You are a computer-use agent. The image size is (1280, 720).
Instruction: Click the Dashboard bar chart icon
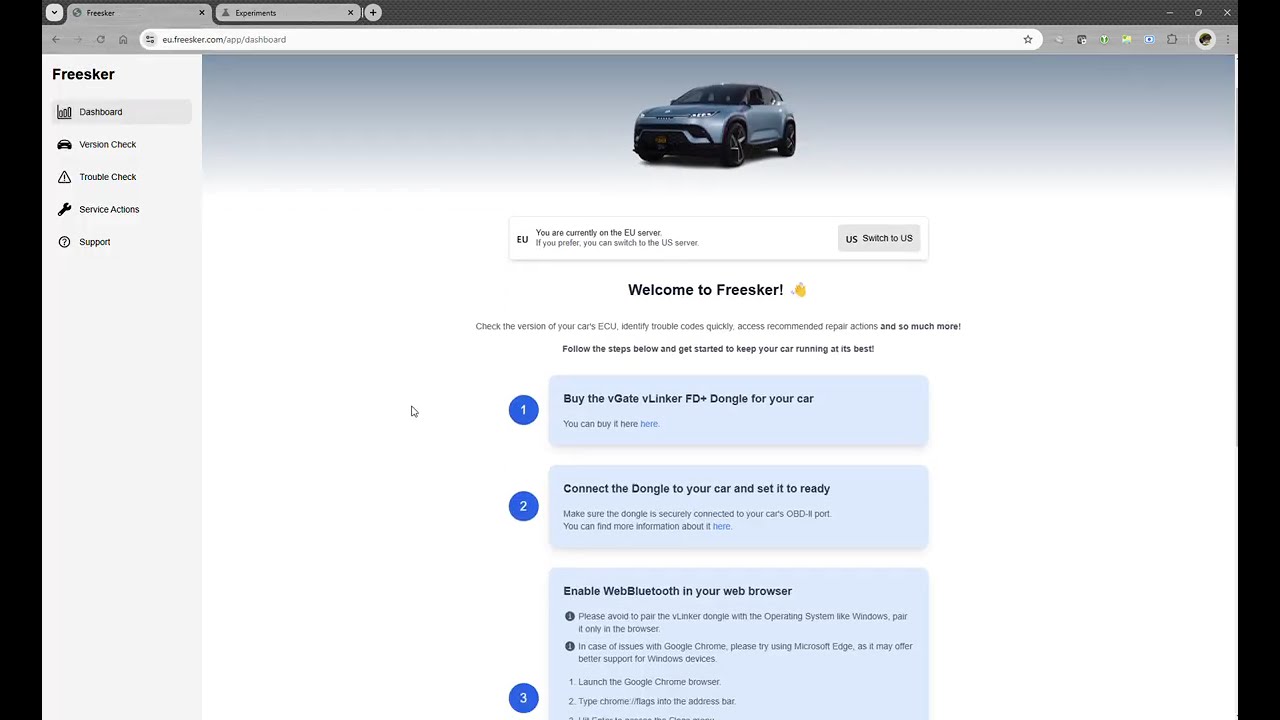coord(64,112)
